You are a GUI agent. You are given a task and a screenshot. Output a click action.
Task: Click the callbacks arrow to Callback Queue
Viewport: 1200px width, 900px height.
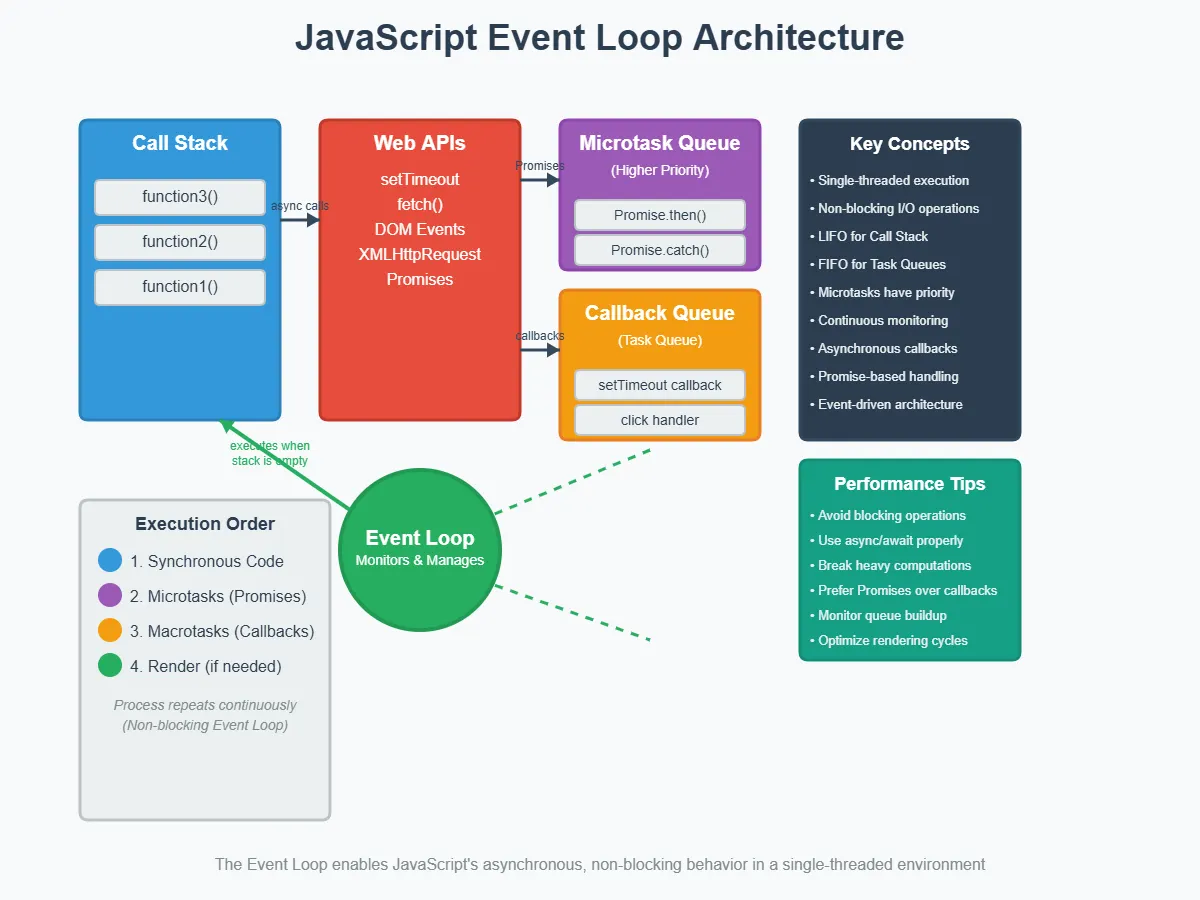(540, 350)
